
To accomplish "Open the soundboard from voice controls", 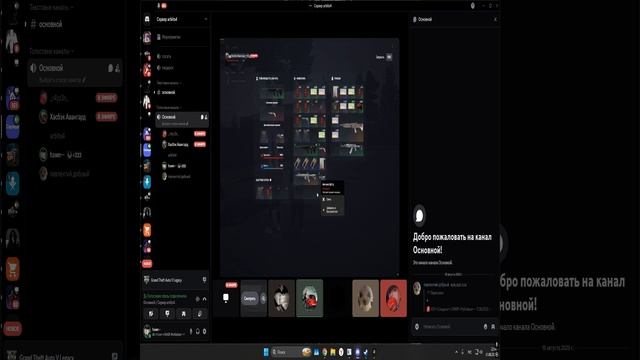I will (200, 313).
